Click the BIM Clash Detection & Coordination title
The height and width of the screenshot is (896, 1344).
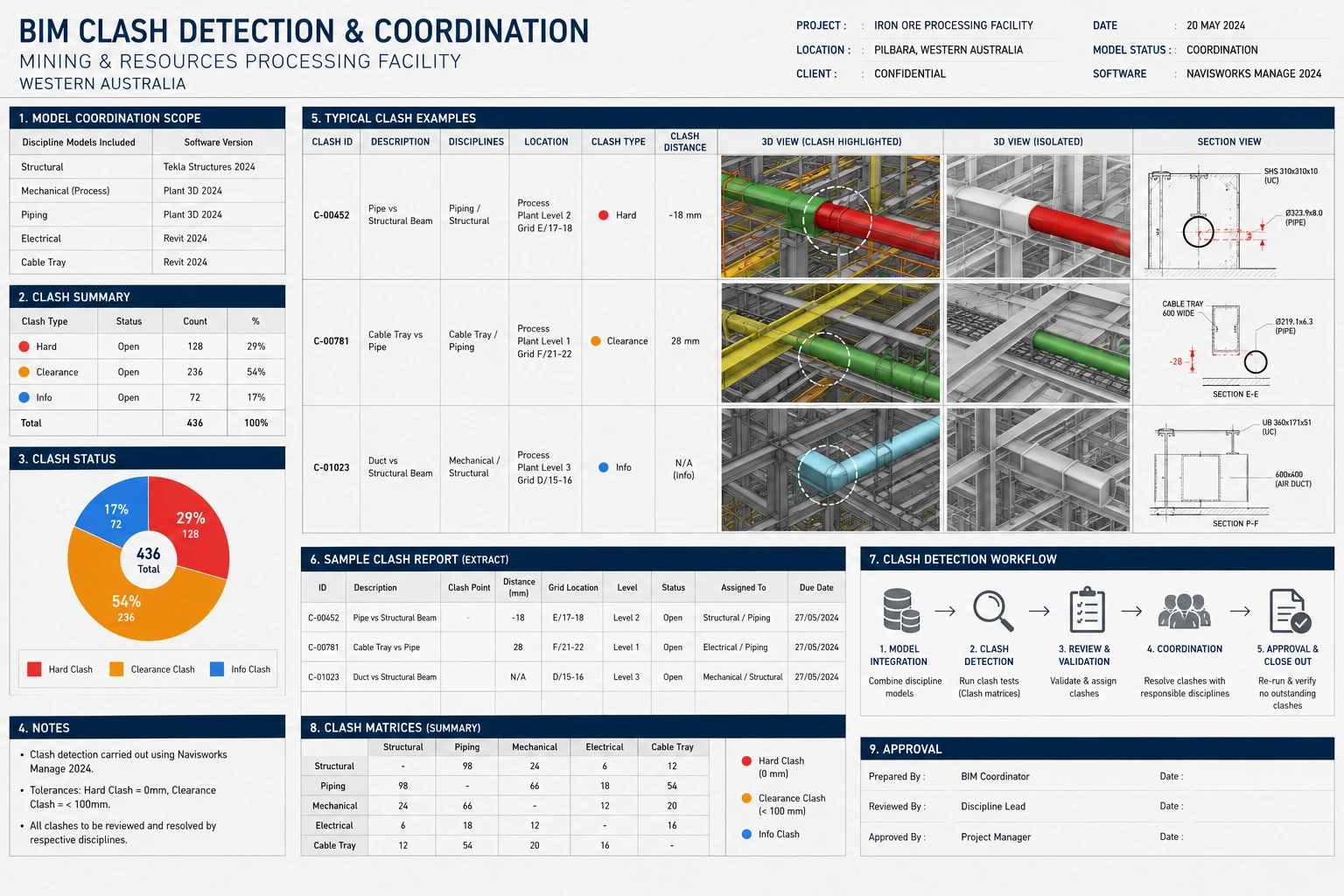[304, 31]
